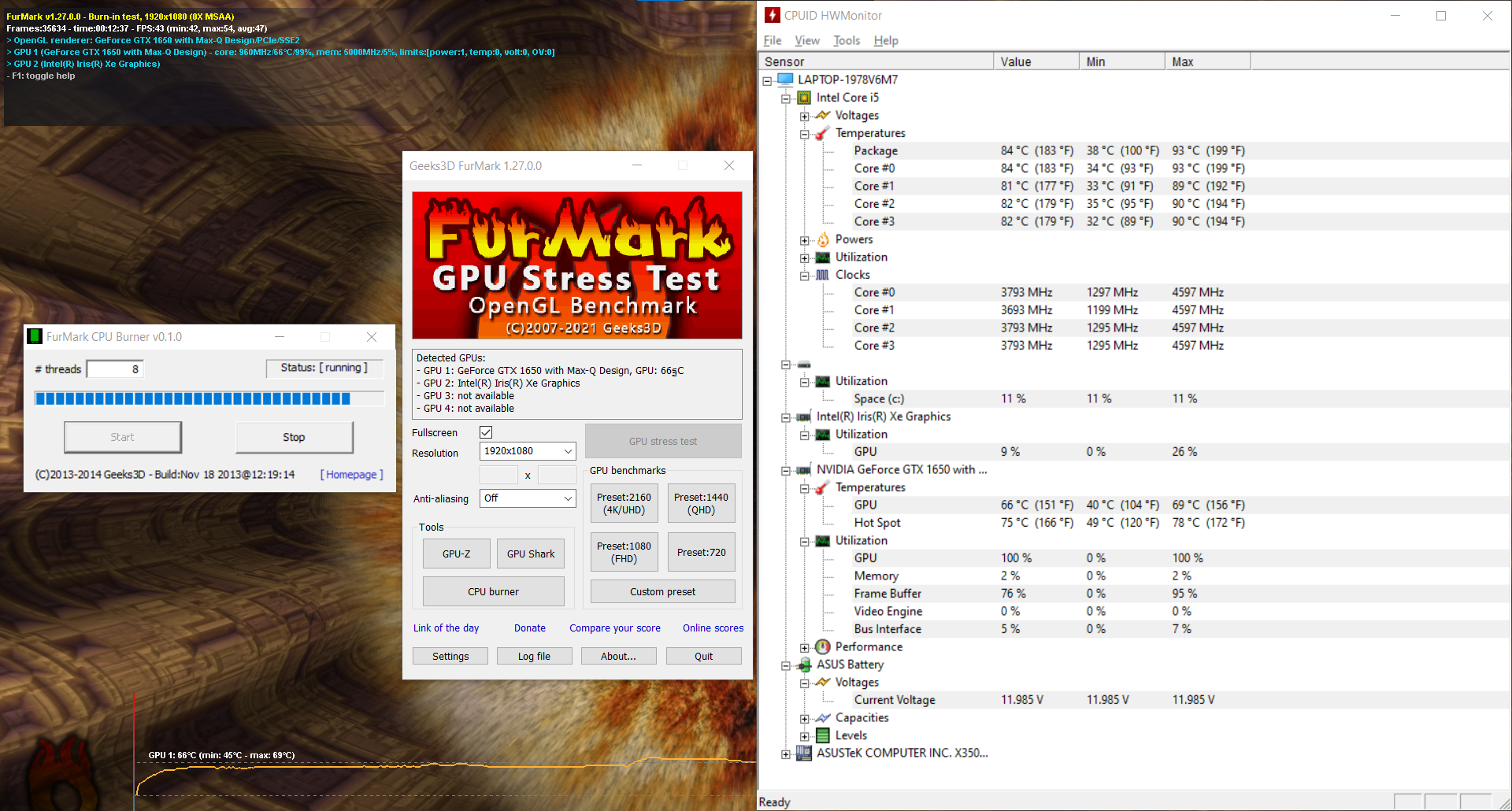This screenshot has width=1512, height=811.
Task: Expand the Powers node
Action: point(805,240)
